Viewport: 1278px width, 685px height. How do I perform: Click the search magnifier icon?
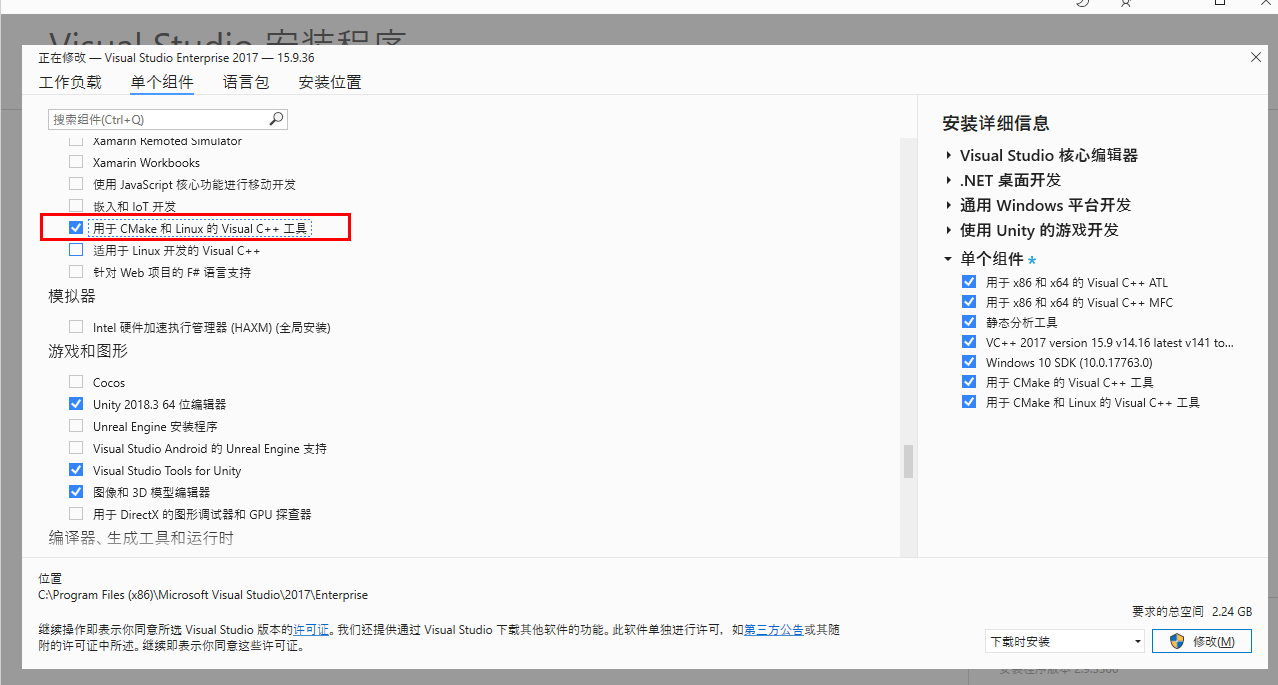tap(276, 118)
